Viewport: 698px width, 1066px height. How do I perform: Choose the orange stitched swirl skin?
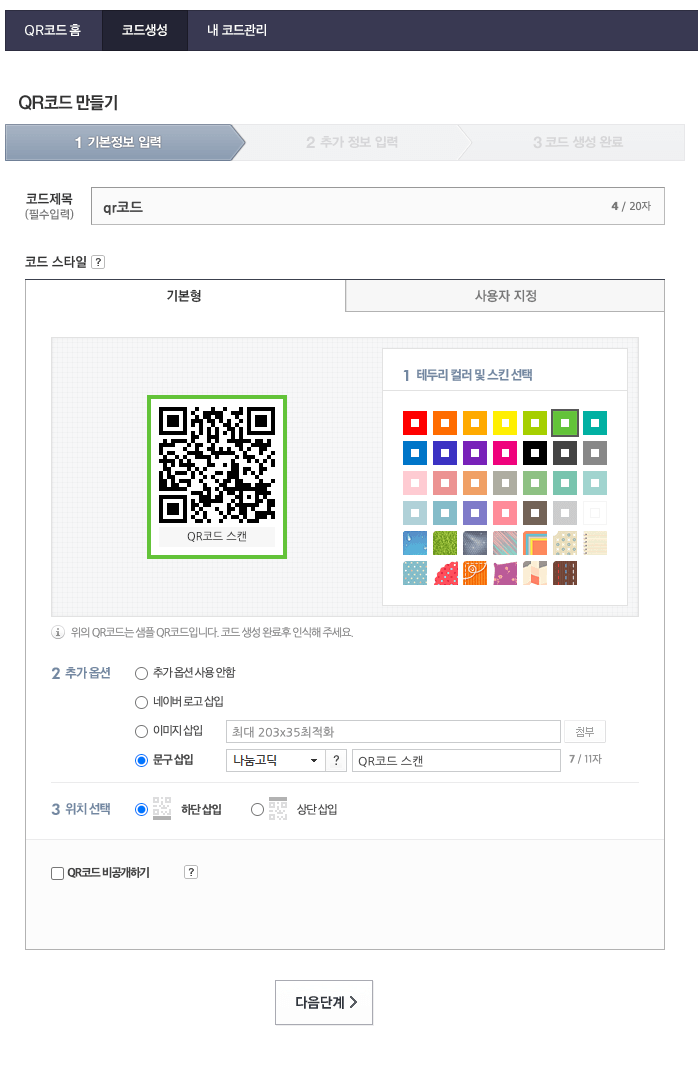click(474, 573)
